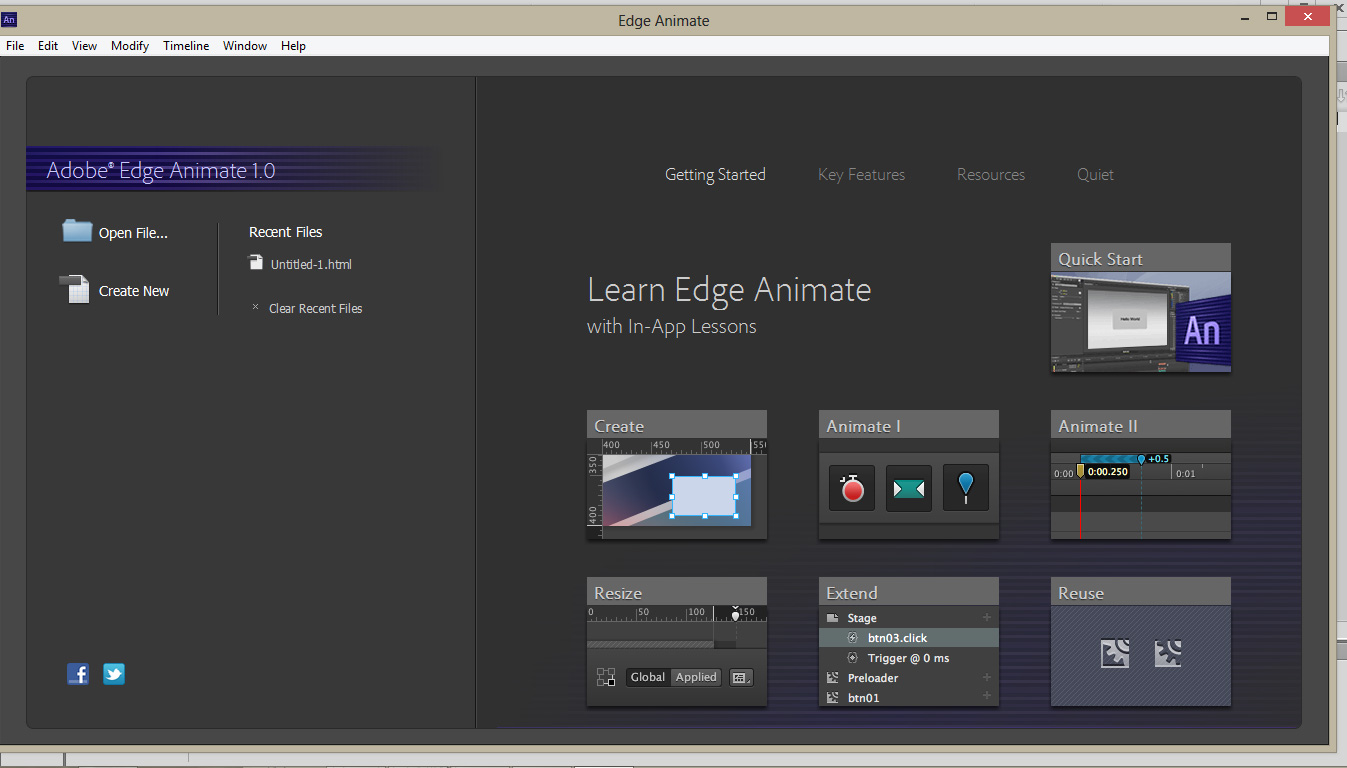This screenshot has height=768, width=1347.
Task: Select Global in the Resize tile
Action: 648,677
